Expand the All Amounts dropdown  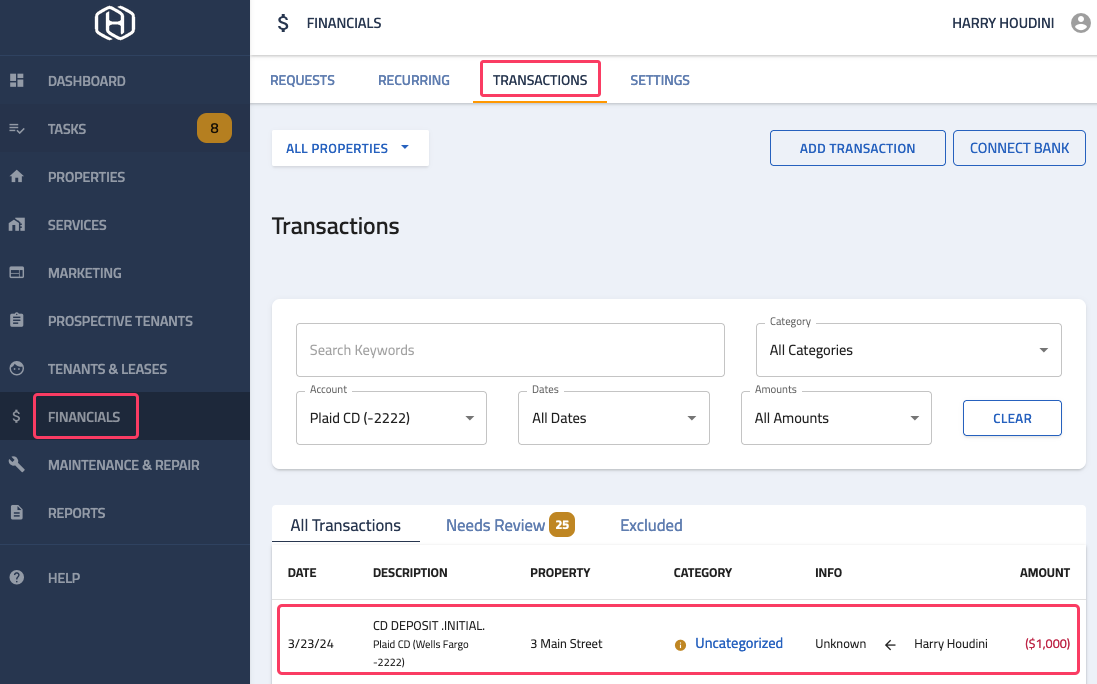tap(836, 417)
